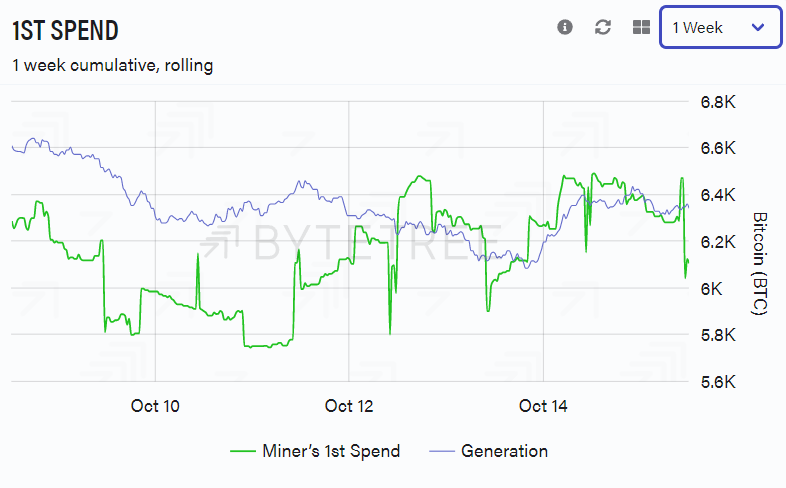This screenshot has width=786, height=488.
Task: Select the Oct 12 date axis label
Action: click(x=349, y=406)
